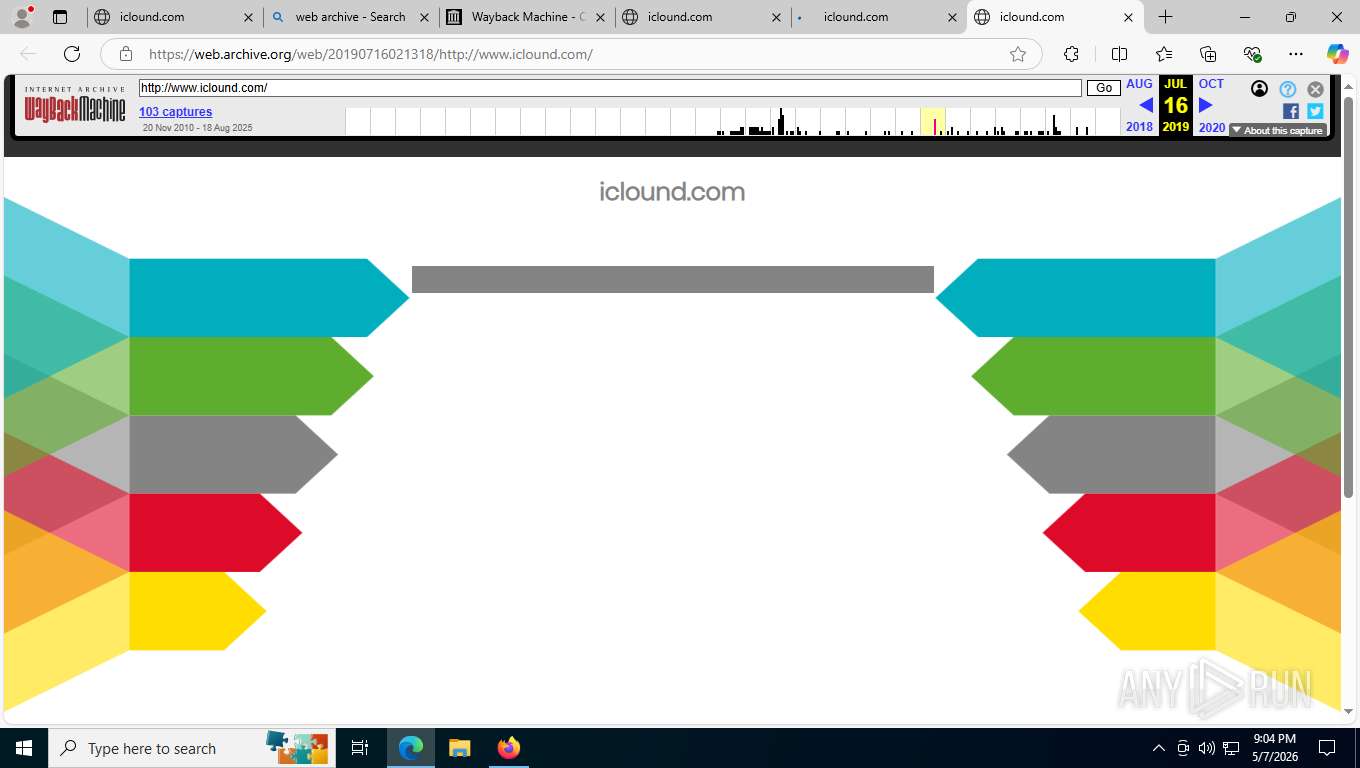The height and width of the screenshot is (768, 1360).
Task: Open Task View on taskbar
Action: 360,748
